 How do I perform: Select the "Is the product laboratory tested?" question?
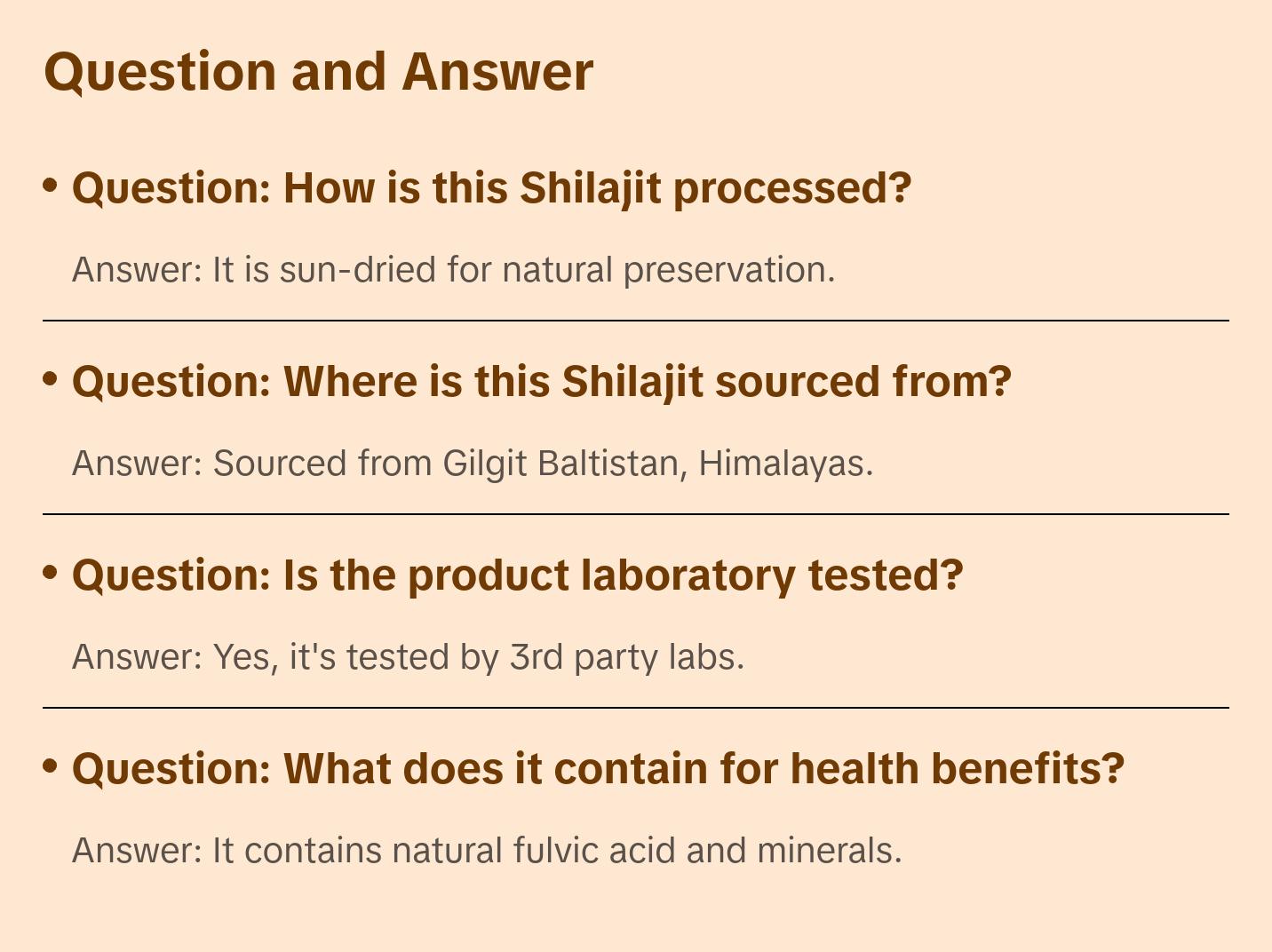tap(517, 575)
